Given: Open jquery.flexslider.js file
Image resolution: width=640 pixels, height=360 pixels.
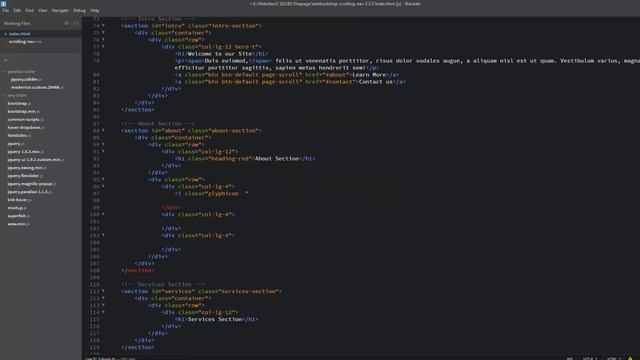Looking at the screenshot, I should click(x=25, y=176).
